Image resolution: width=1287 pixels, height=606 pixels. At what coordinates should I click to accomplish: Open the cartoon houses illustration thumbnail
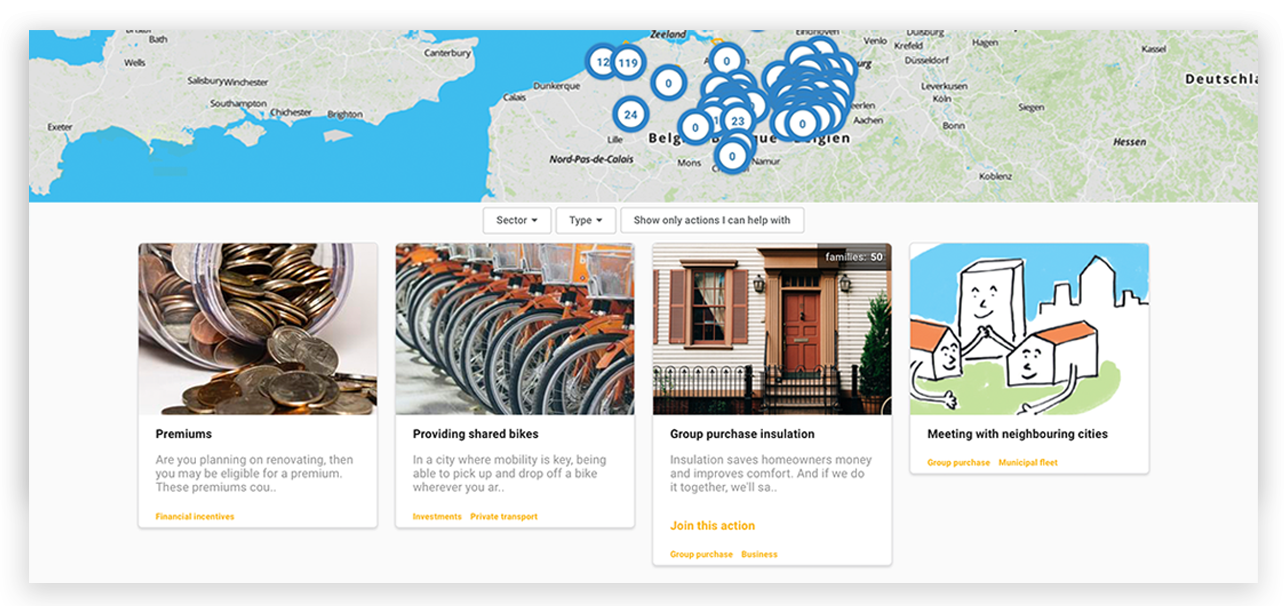click(x=1029, y=329)
